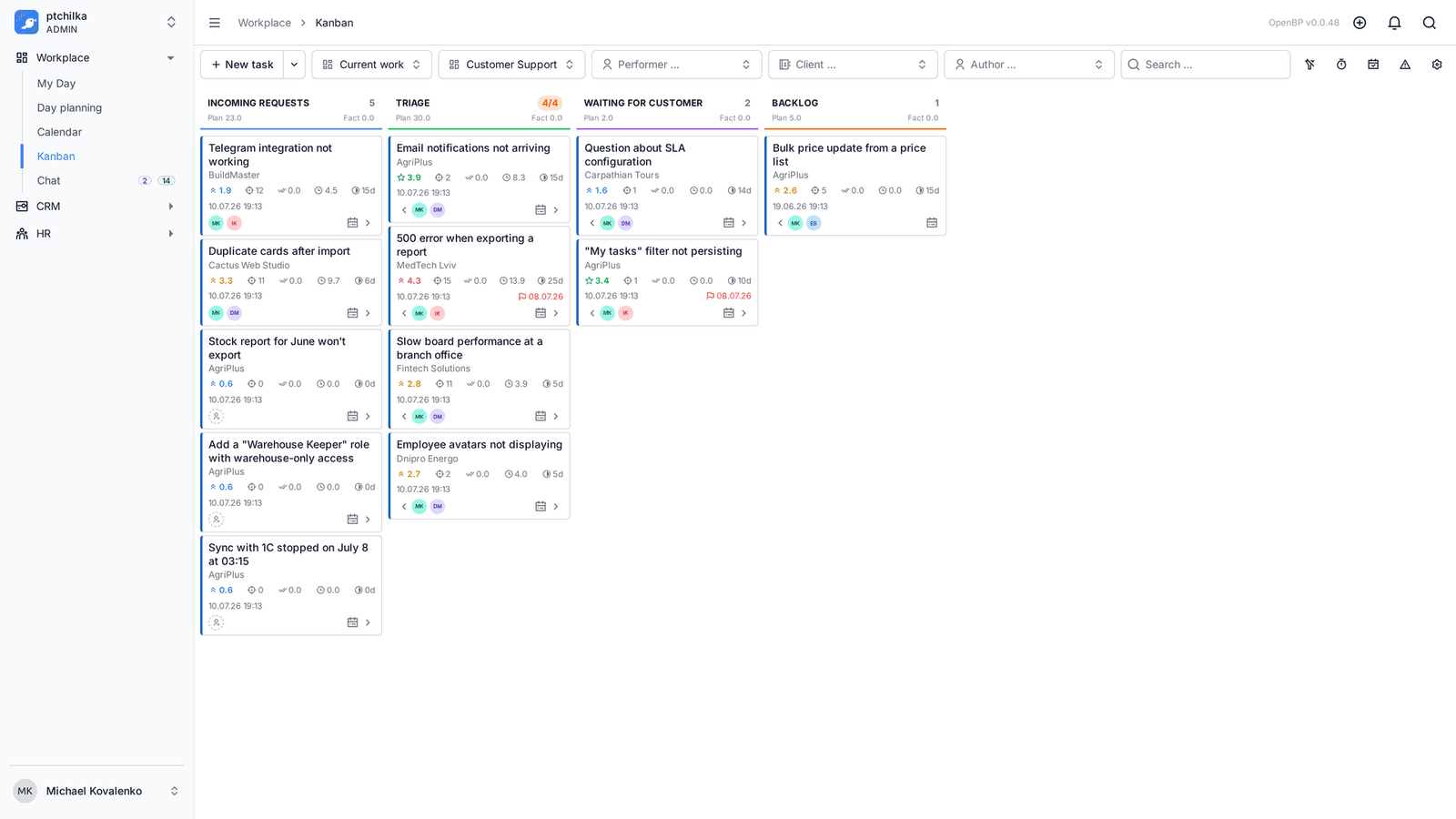Screen dimensions: 1456x819
Task: Click WAITING FOR CUSTOMER column header
Action: click(643, 103)
